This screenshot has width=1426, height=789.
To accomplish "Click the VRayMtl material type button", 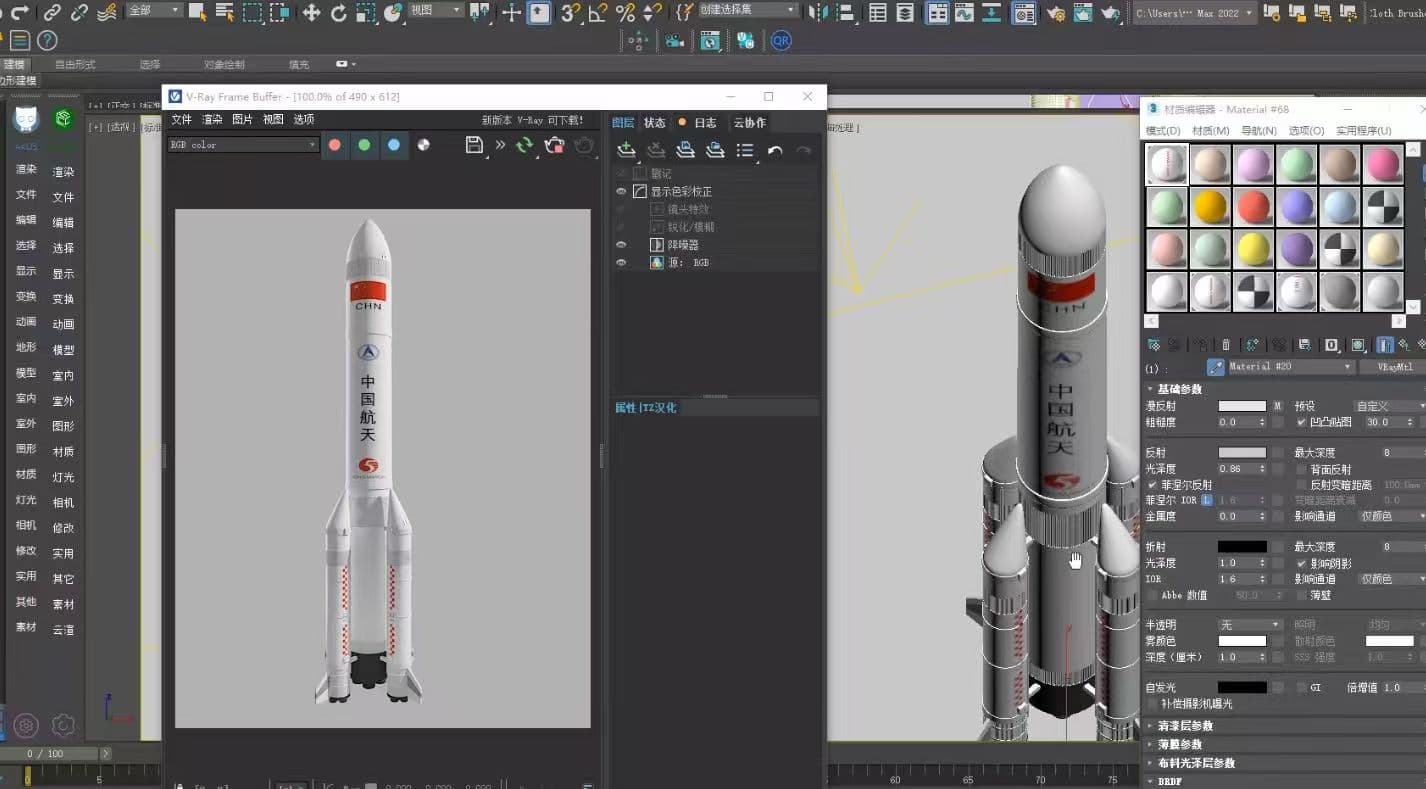I will [x=1393, y=367].
